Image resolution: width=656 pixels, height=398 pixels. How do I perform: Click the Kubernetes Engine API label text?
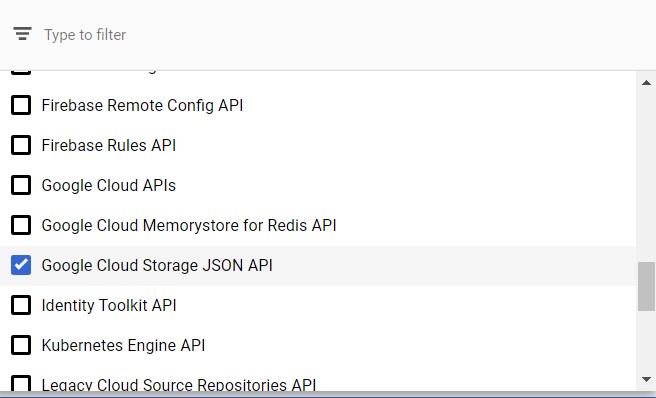pyautogui.click(x=123, y=346)
